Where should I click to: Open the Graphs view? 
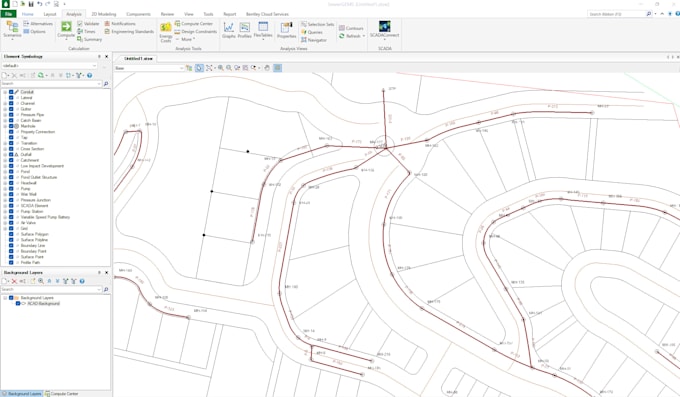[229, 30]
